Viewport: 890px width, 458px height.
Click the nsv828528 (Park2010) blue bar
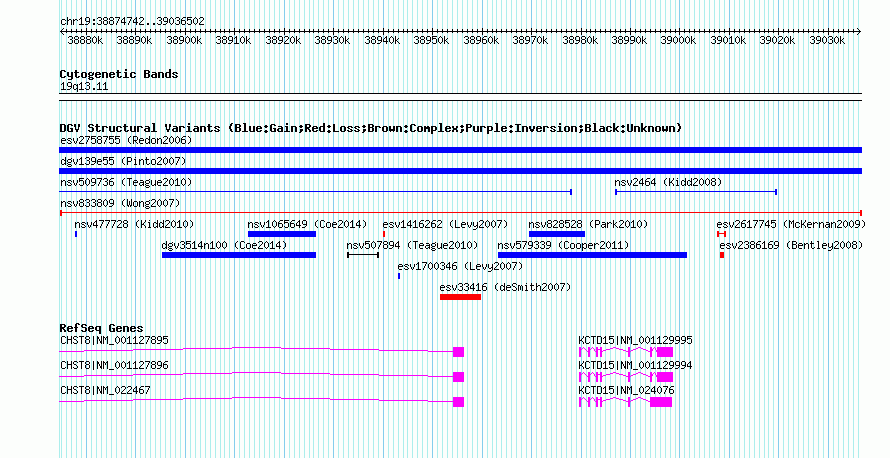(x=557, y=234)
